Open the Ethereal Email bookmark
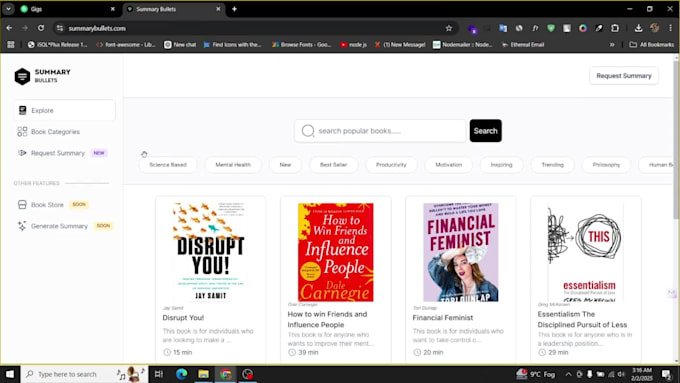The width and height of the screenshot is (680, 383). tap(523, 44)
